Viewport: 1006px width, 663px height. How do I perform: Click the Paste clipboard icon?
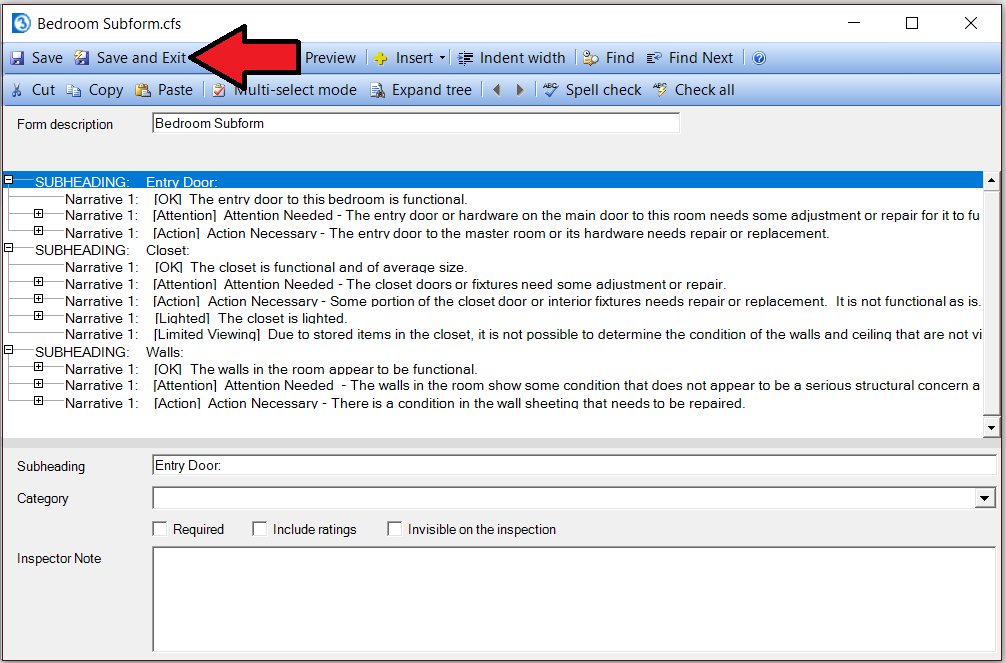tap(142, 90)
